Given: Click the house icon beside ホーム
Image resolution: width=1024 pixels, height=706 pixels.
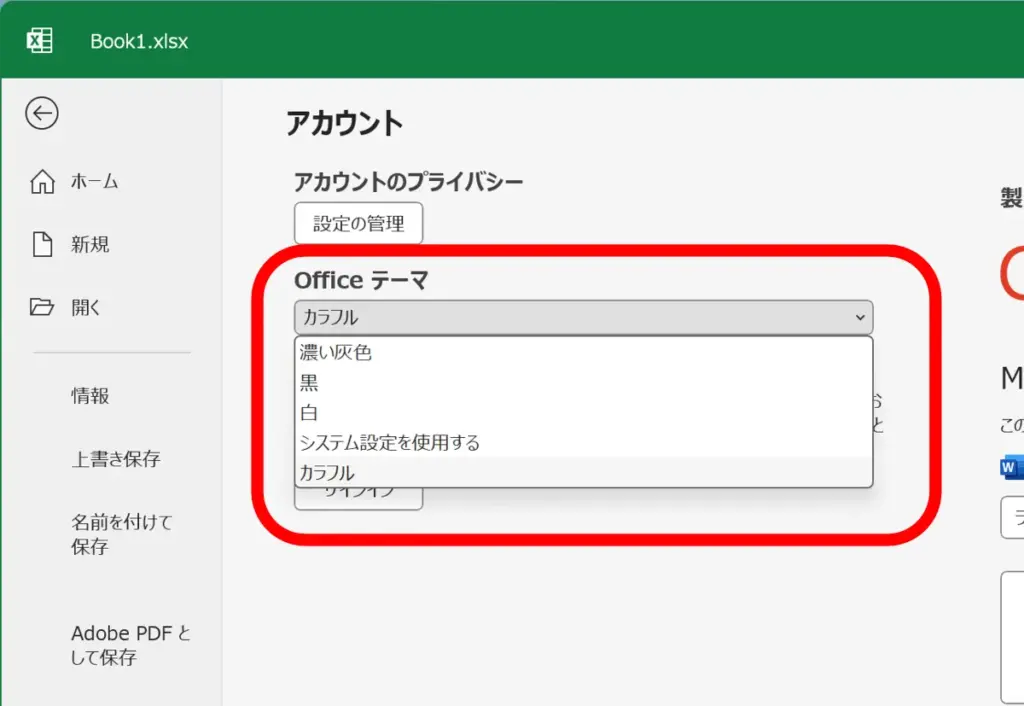Looking at the screenshot, I should 42,182.
